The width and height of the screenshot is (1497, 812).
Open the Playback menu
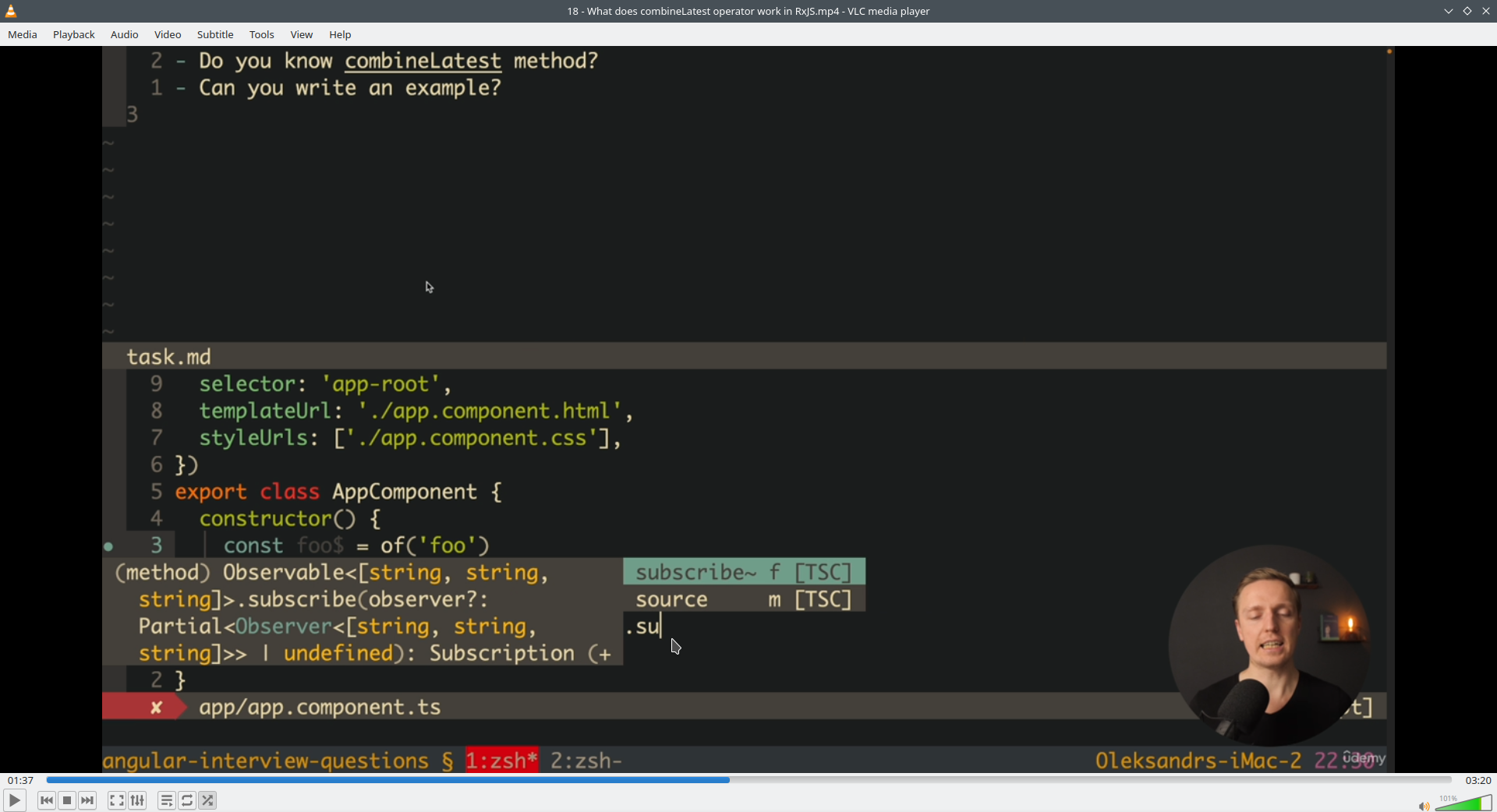[74, 34]
